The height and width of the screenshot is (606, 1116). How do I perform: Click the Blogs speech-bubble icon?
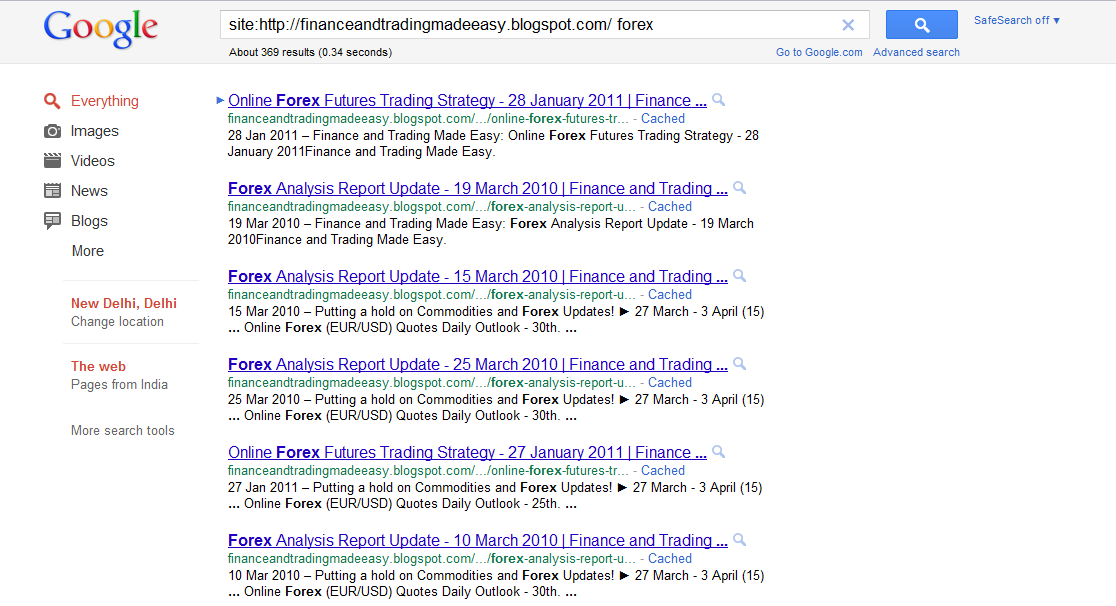pyautogui.click(x=52, y=220)
